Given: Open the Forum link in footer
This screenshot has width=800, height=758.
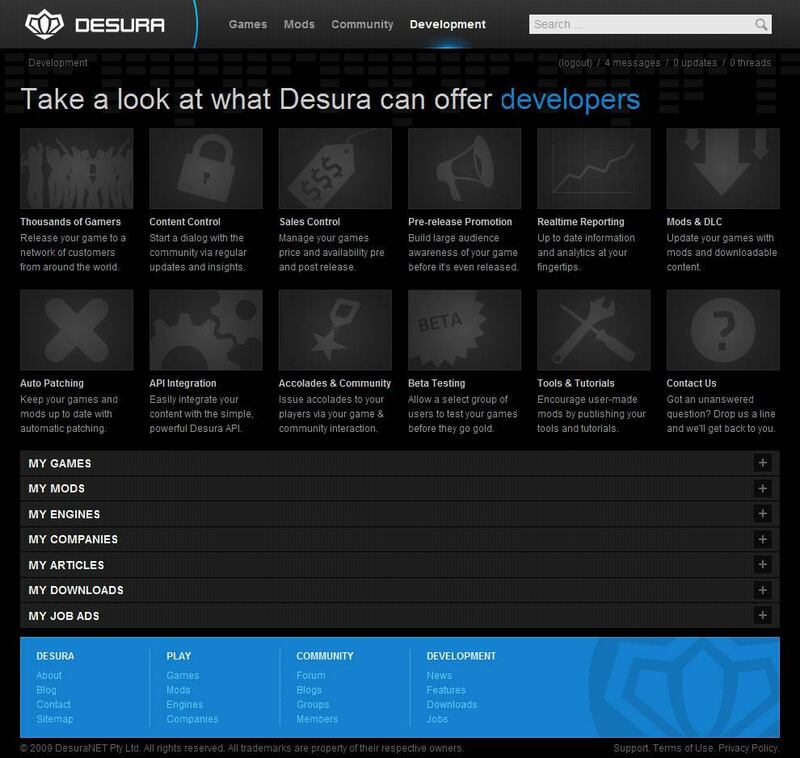Looking at the screenshot, I should tap(311, 675).
